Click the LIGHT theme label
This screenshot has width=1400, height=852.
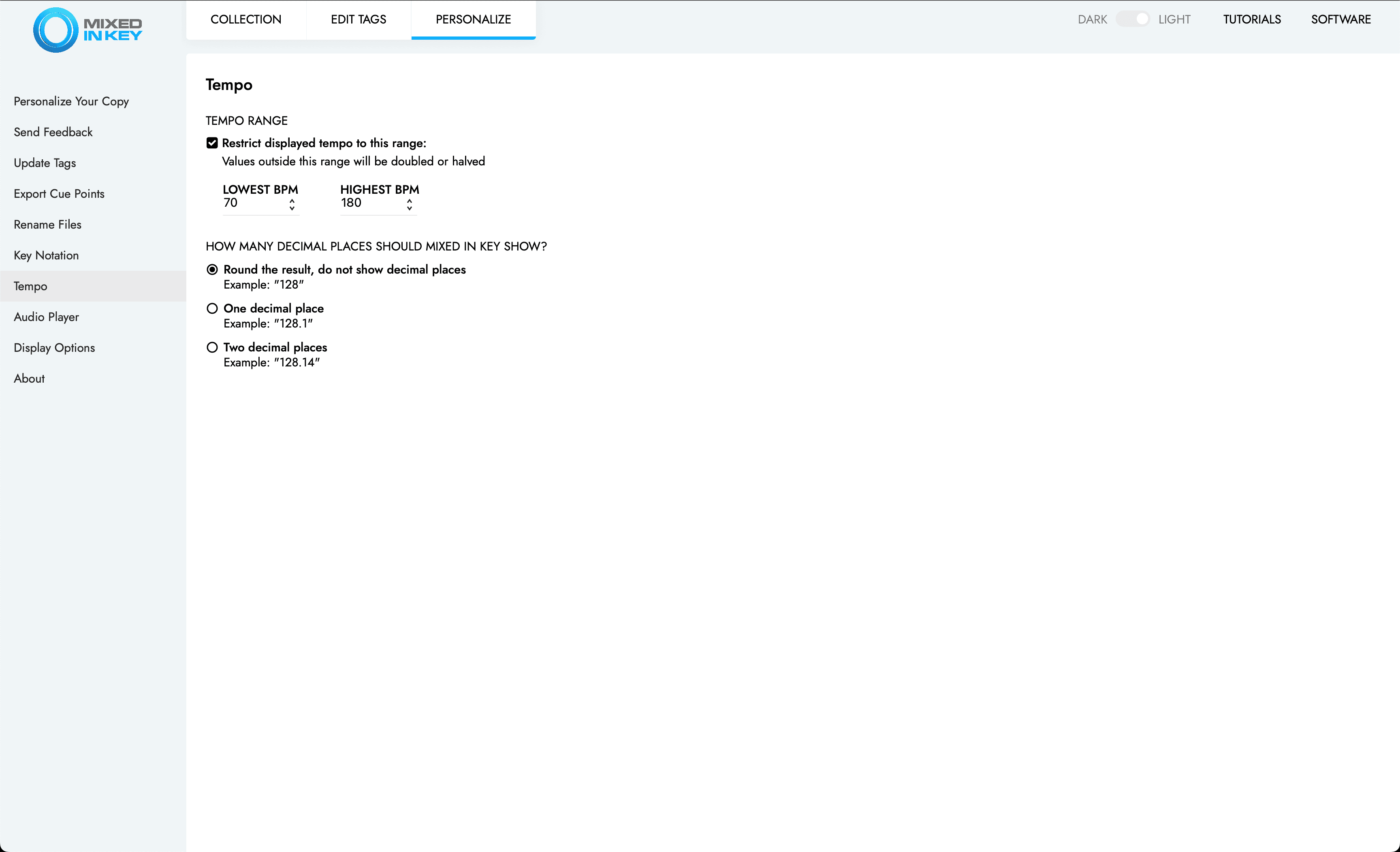tap(1174, 19)
